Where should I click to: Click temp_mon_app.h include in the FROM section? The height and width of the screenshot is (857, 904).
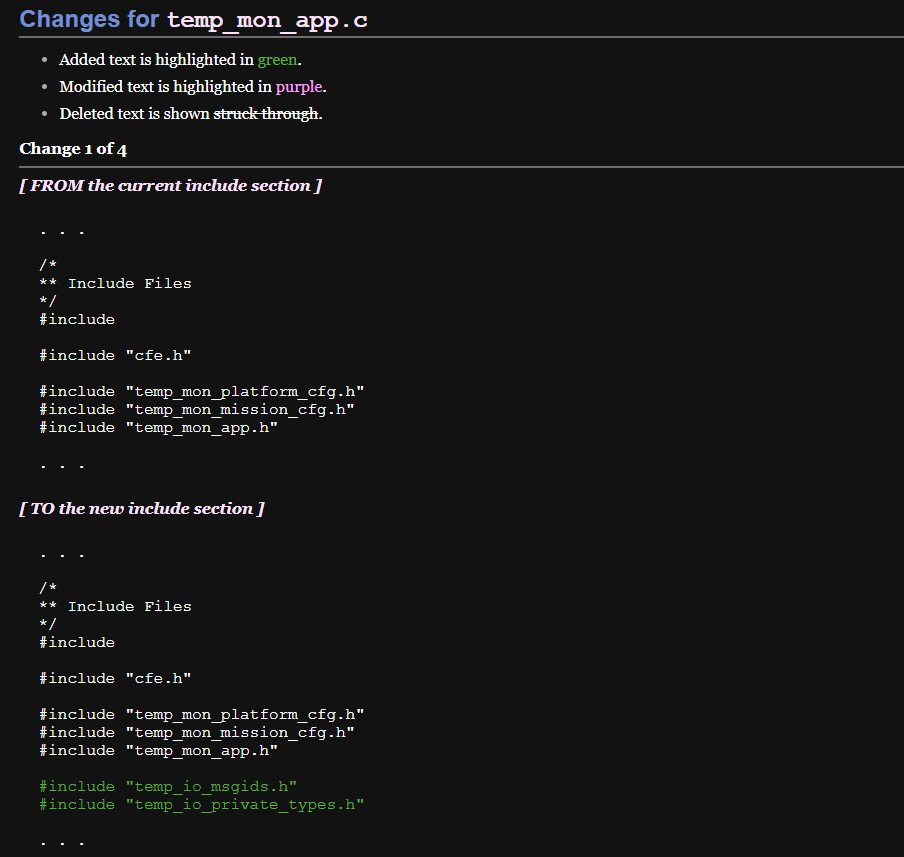tap(158, 428)
